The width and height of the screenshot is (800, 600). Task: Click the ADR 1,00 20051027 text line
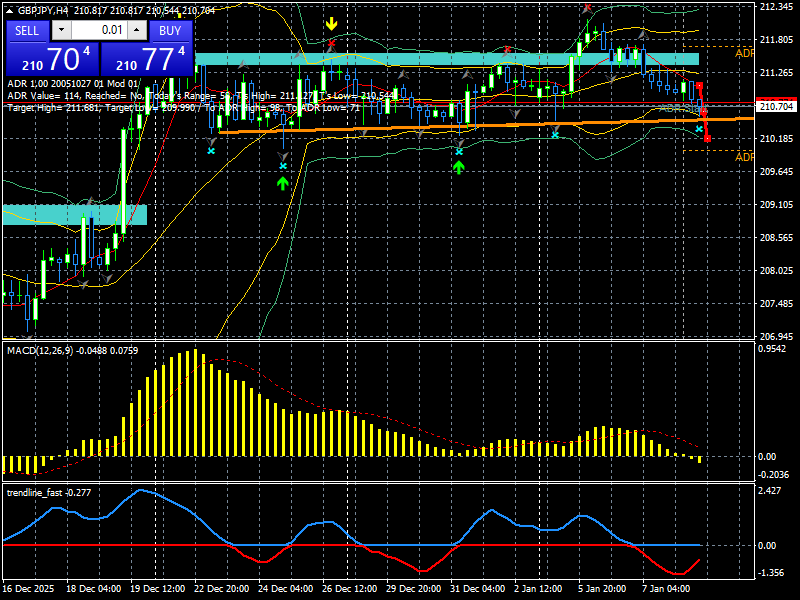pos(72,83)
